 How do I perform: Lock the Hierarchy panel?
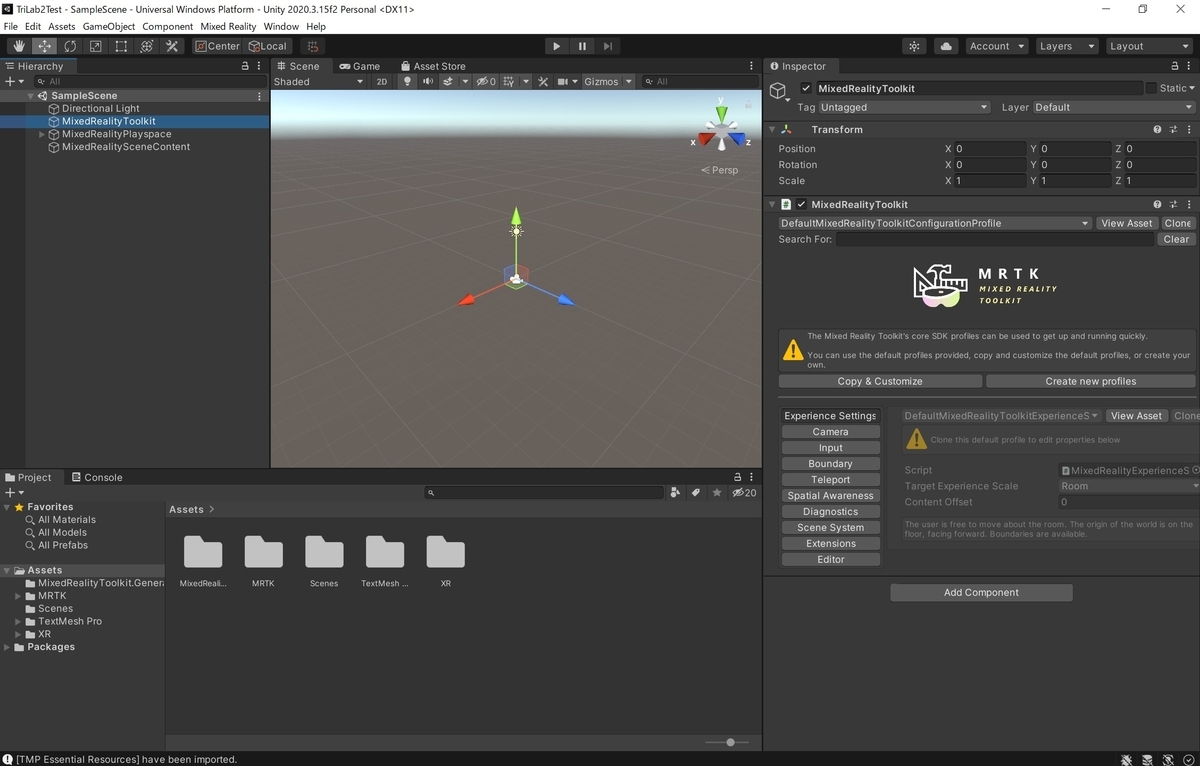[x=245, y=66]
